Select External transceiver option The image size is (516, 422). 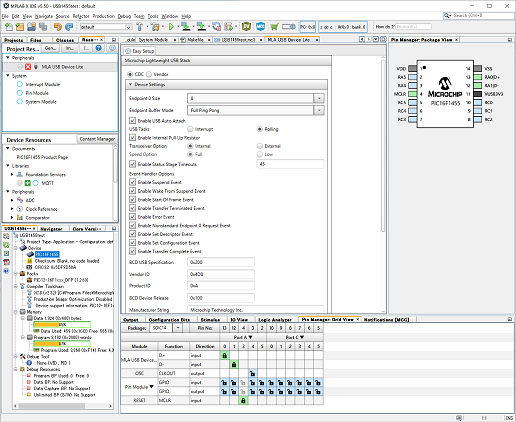[259, 146]
